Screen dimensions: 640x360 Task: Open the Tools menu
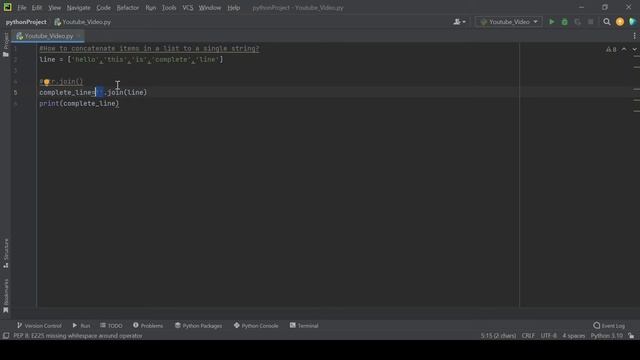(169, 8)
